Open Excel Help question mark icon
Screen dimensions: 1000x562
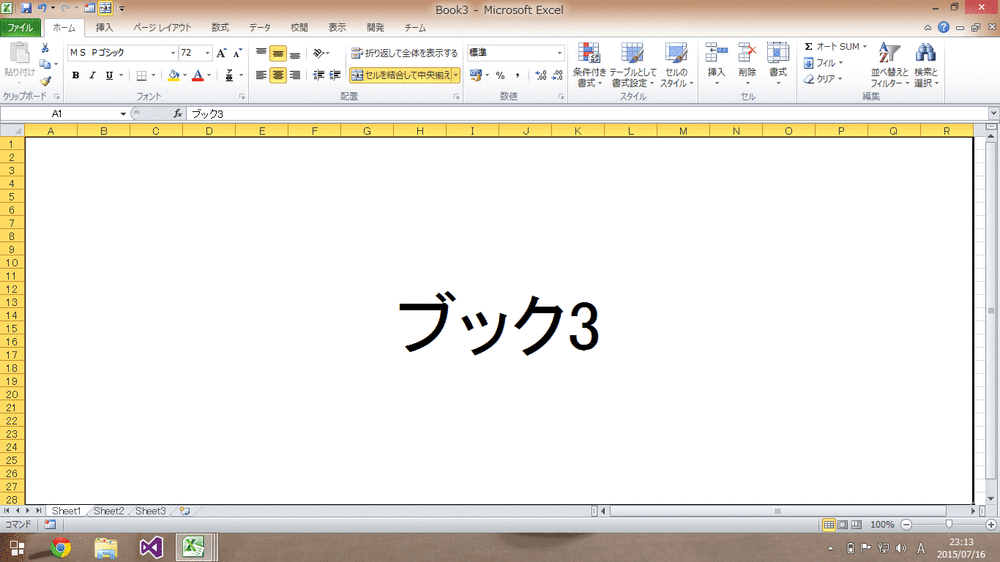pyautogui.click(x=943, y=27)
